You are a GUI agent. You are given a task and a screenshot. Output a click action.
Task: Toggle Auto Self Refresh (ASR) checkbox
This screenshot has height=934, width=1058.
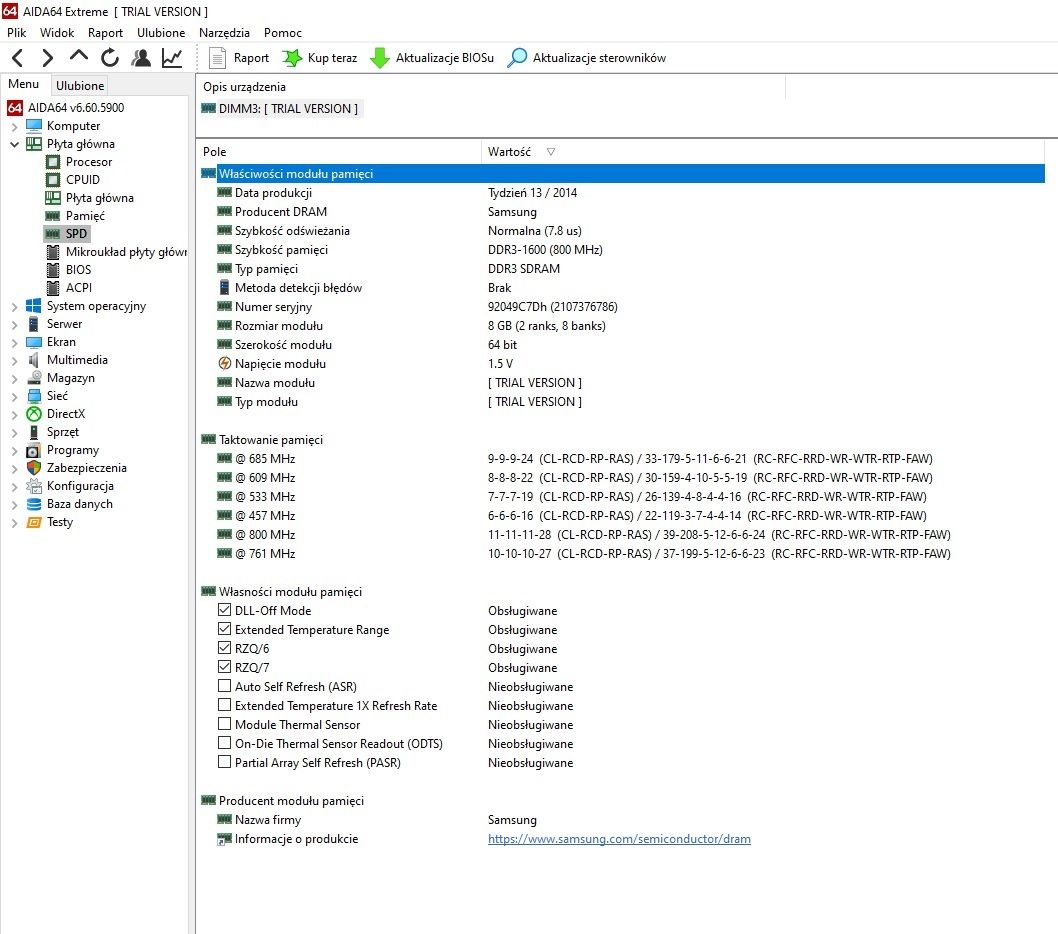click(225, 686)
